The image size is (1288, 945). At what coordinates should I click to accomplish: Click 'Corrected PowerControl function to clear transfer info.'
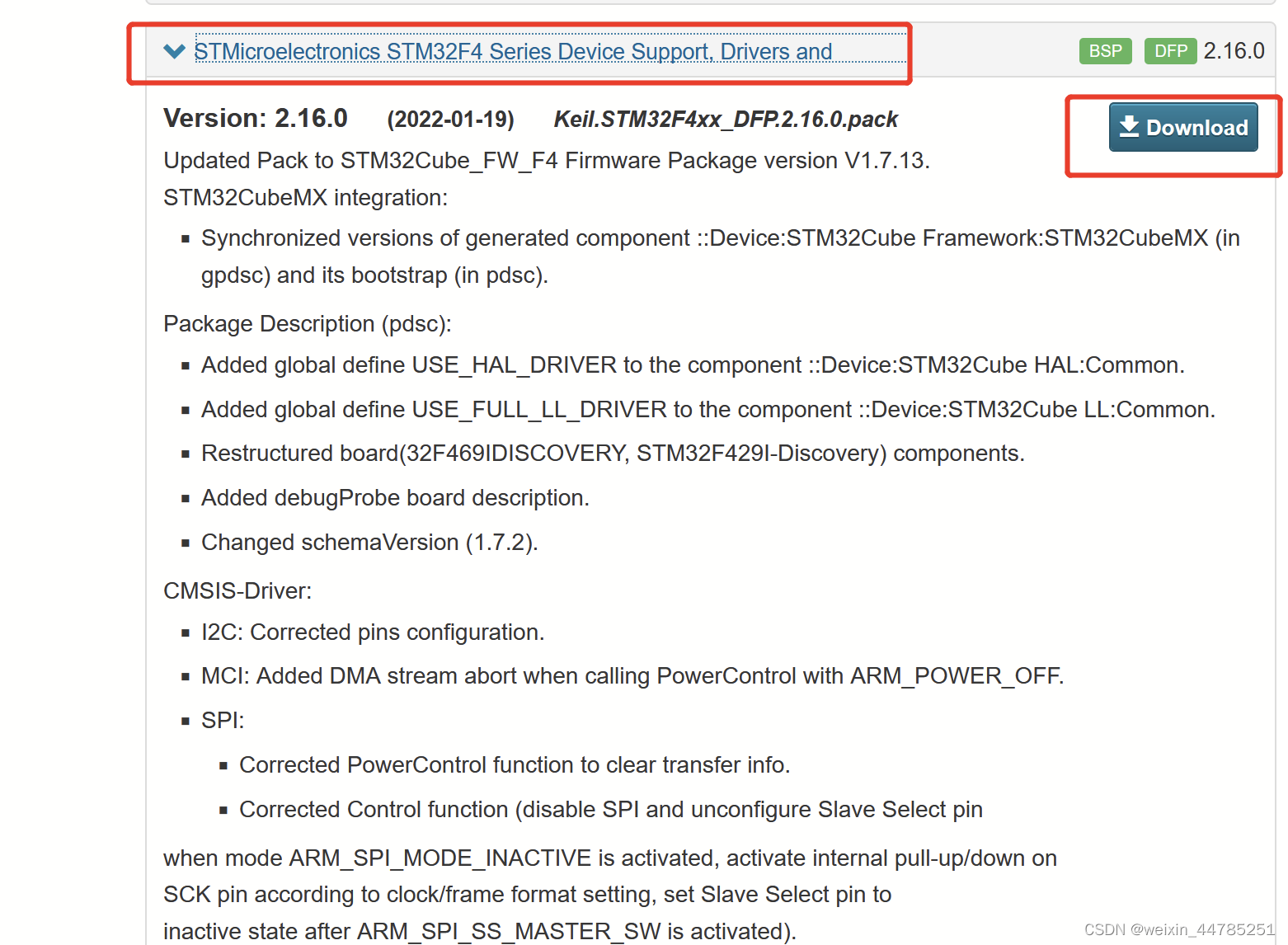pos(515,765)
